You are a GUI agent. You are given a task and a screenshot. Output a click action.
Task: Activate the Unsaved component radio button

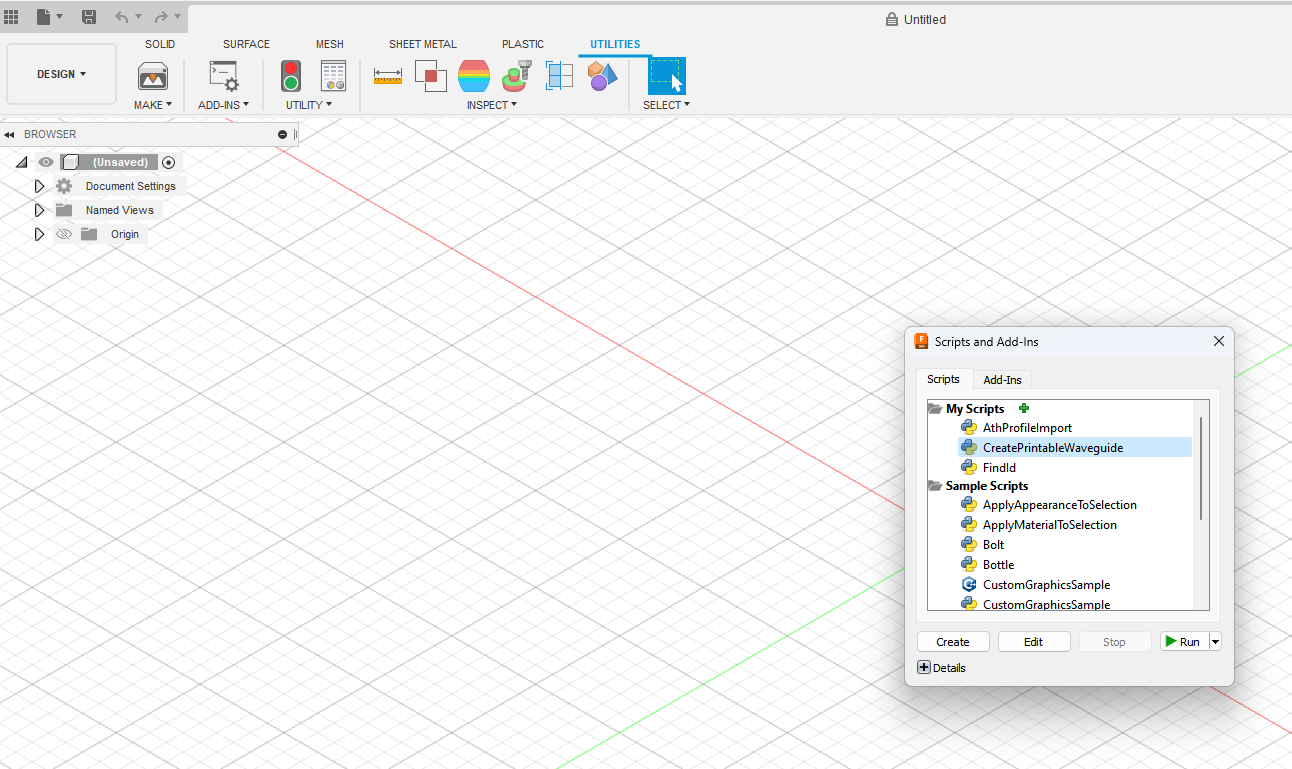(168, 162)
